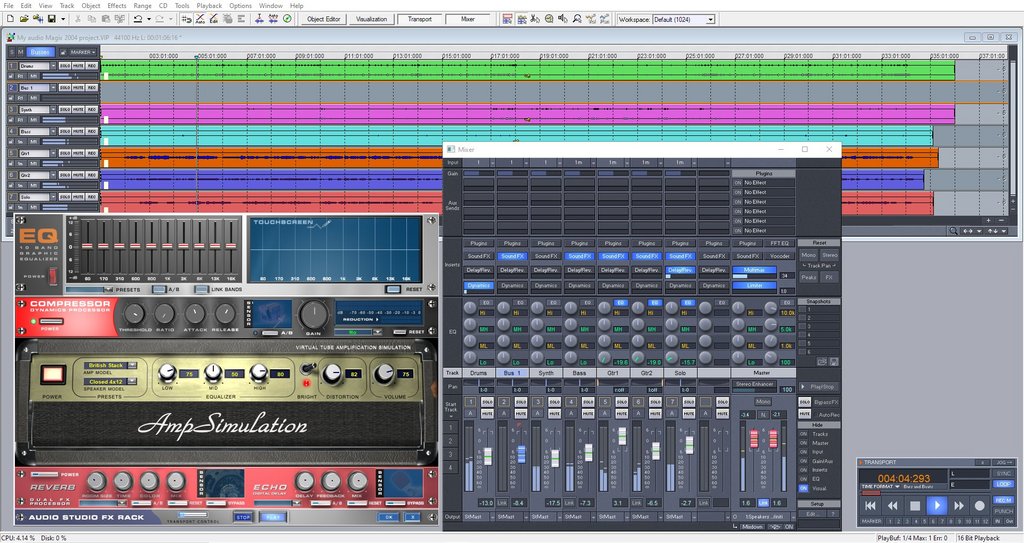Click the New project icon in toolbar
Screen dimensions: 1024x543
10,19
